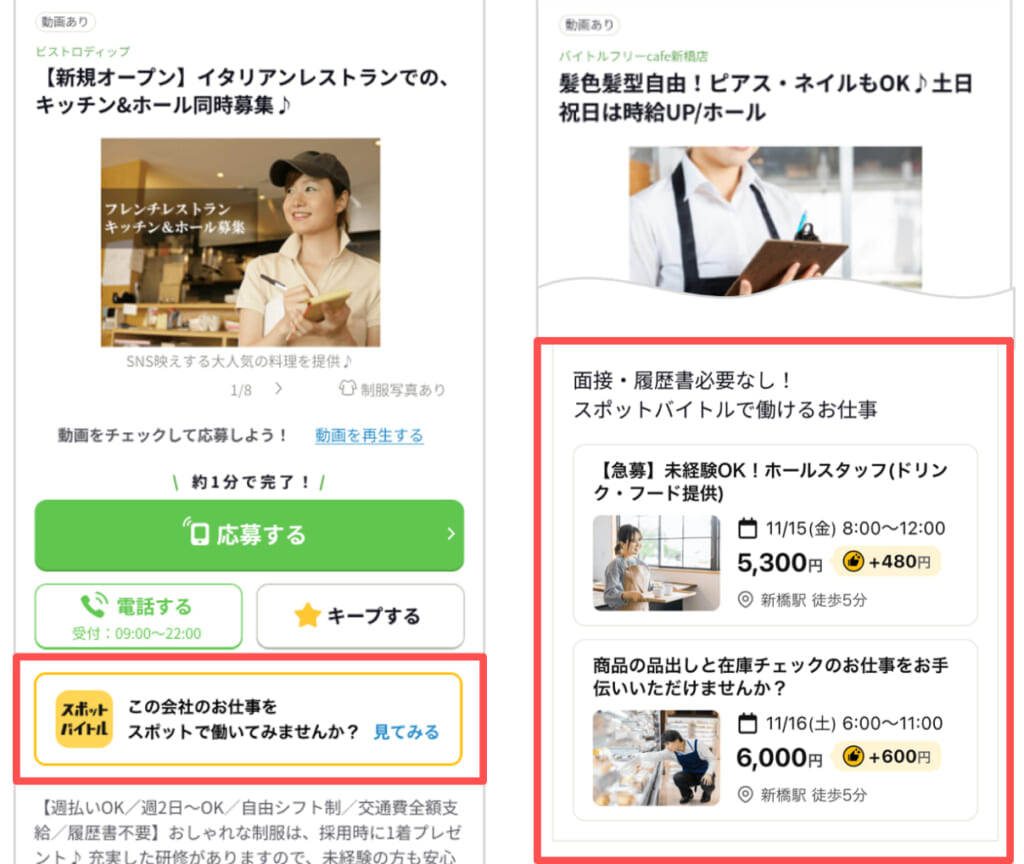This screenshot has height=864, width=1024.
Task: Click the chevron arrow on 応募する button
Action: 451,534
